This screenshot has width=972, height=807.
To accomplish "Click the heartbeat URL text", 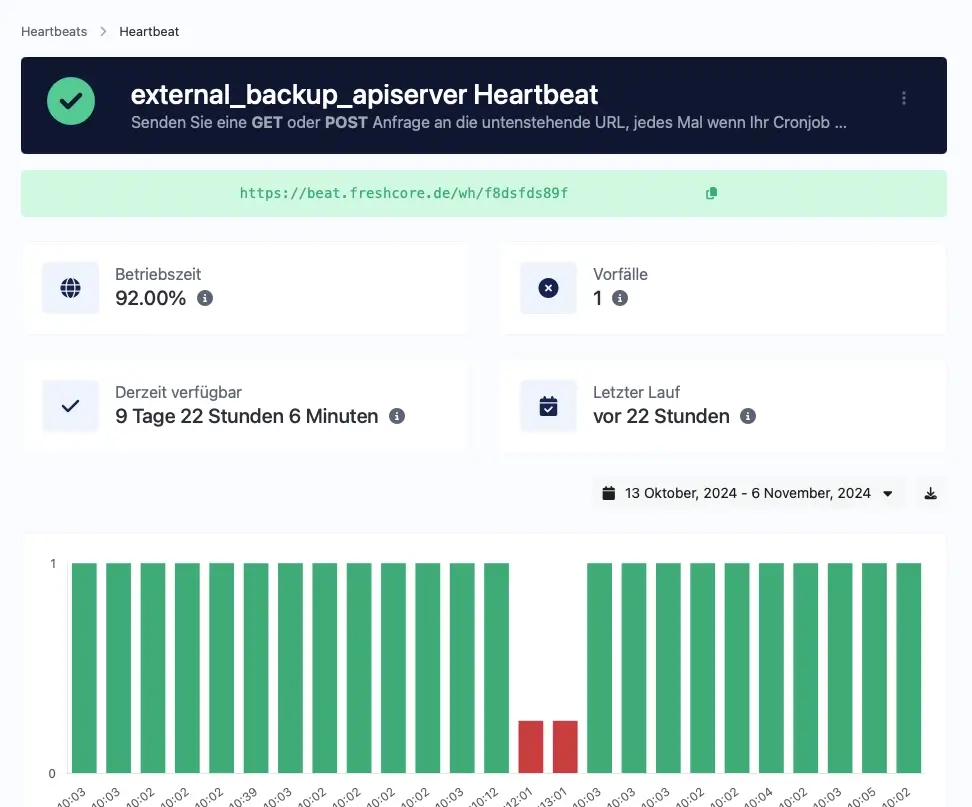I will pyautogui.click(x=403, y=193).
